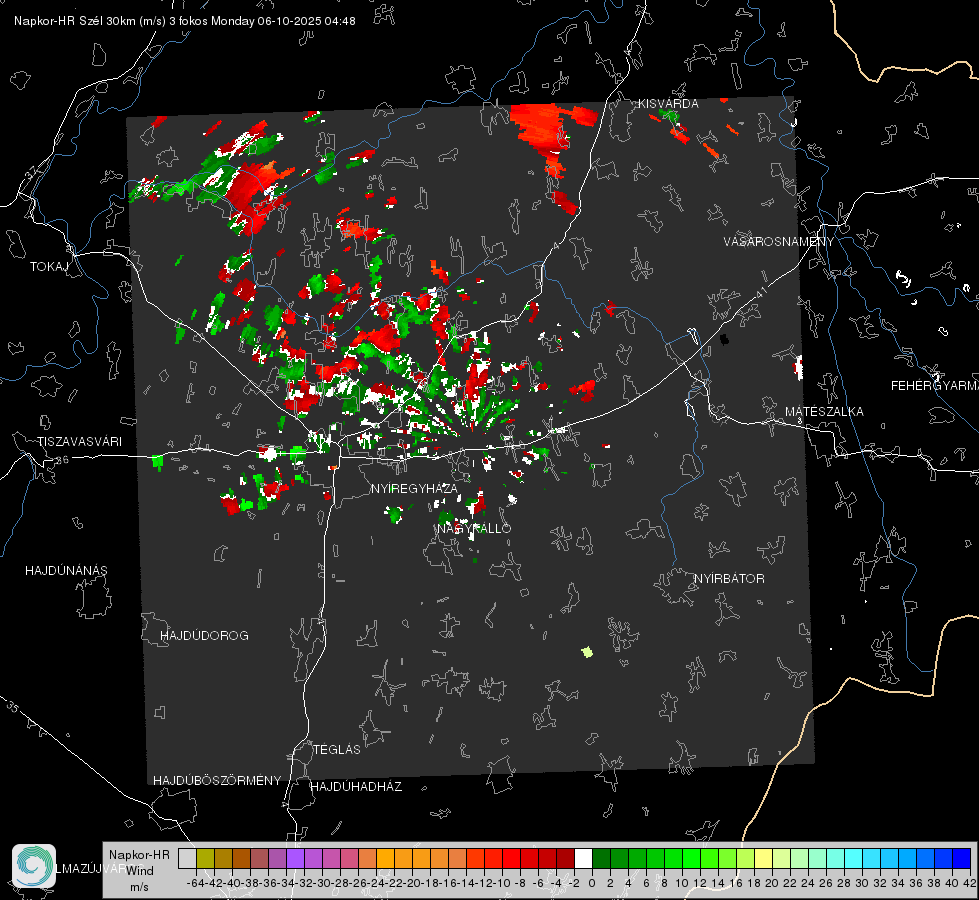The image size is (979, 900).
Task: Click the 'Wind' label in the legend
Action: 140,870
